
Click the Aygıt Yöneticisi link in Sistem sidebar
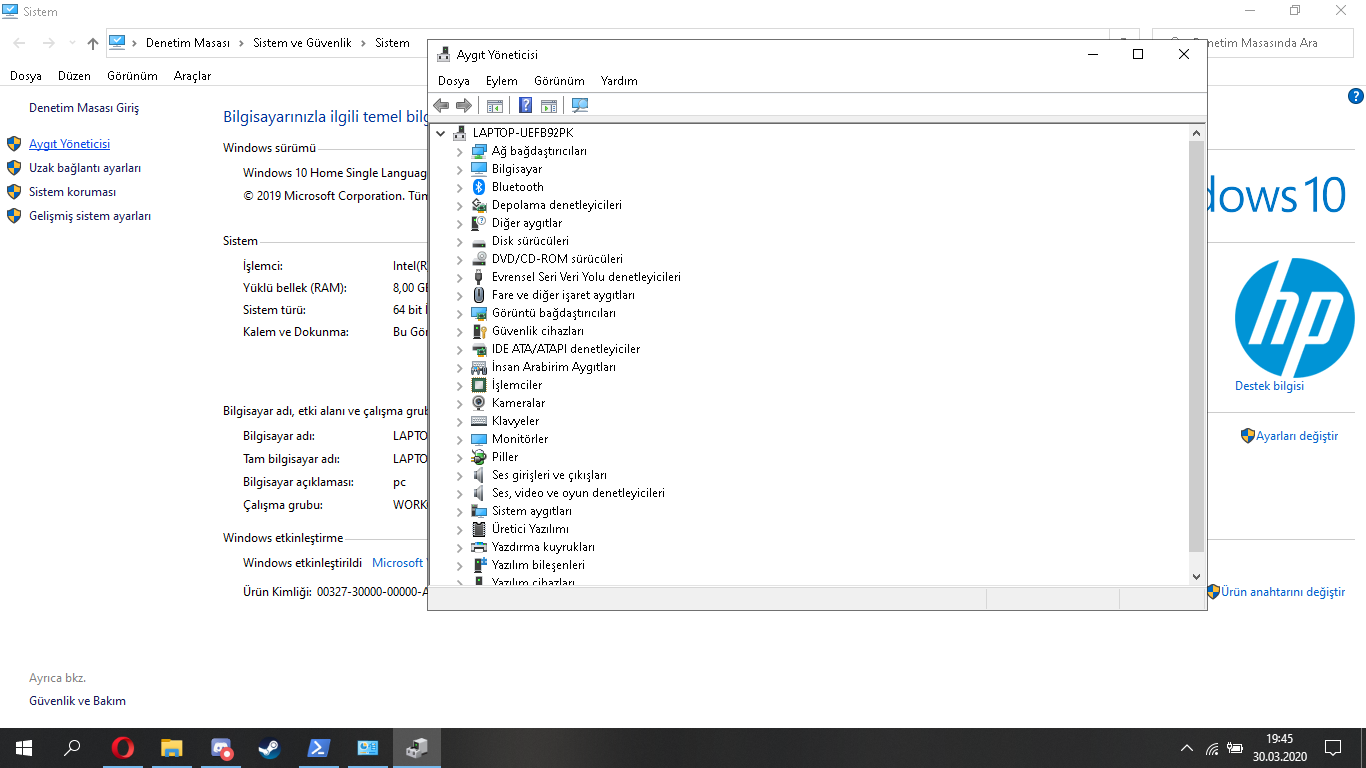pos(70,144)
